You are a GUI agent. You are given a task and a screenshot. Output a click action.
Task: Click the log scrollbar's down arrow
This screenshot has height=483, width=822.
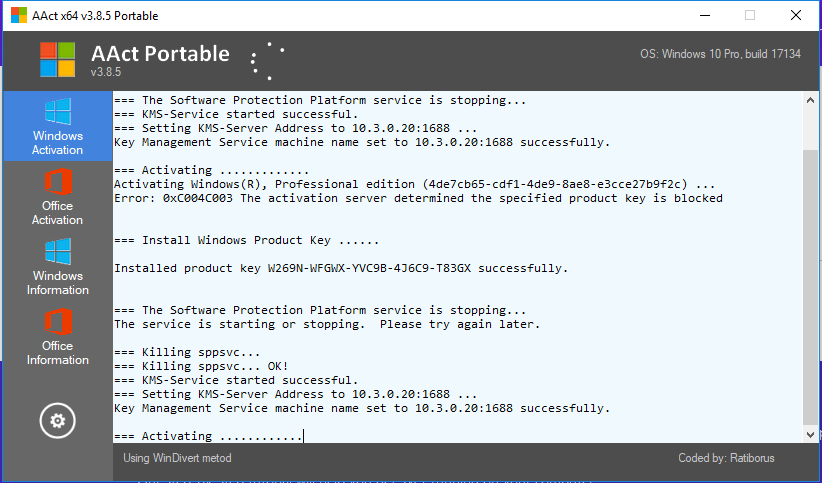(810, 434)
